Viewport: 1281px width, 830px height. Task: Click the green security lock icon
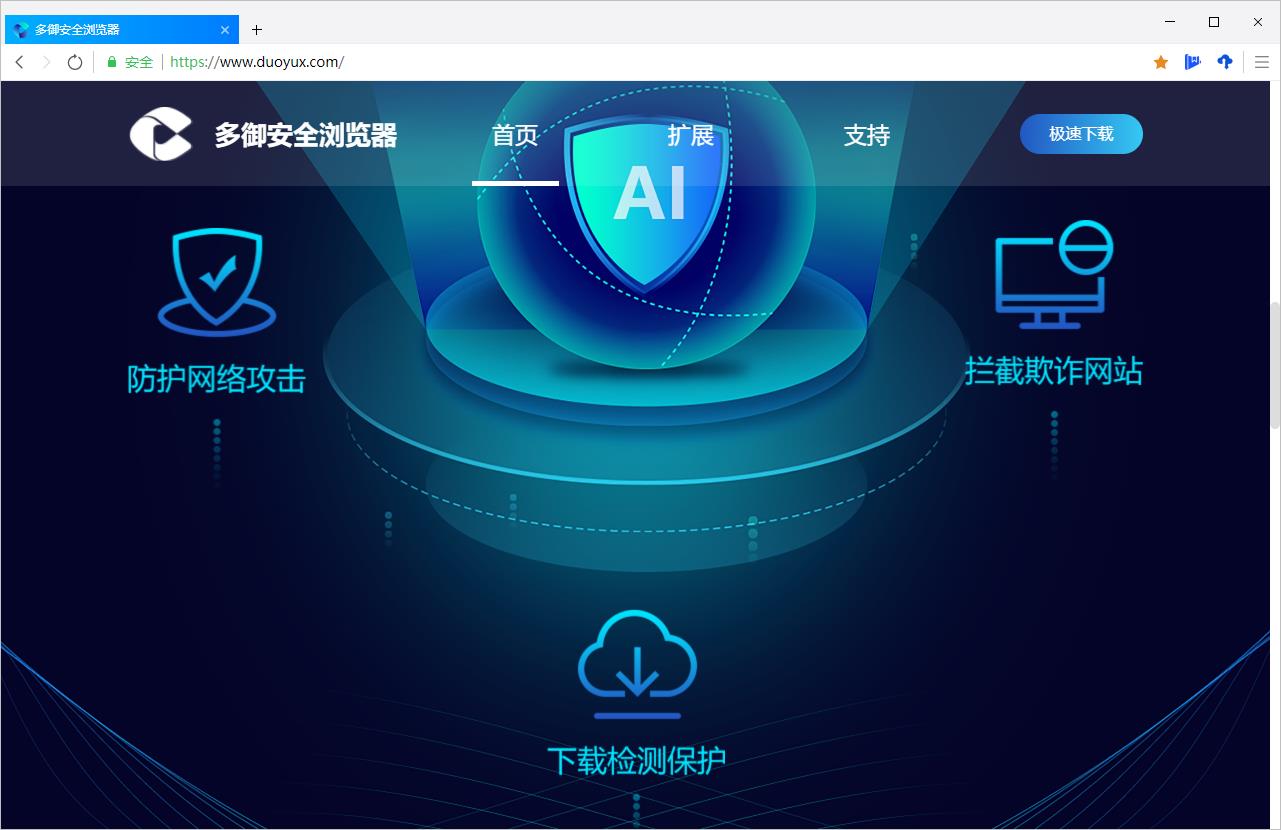(110, 61)
